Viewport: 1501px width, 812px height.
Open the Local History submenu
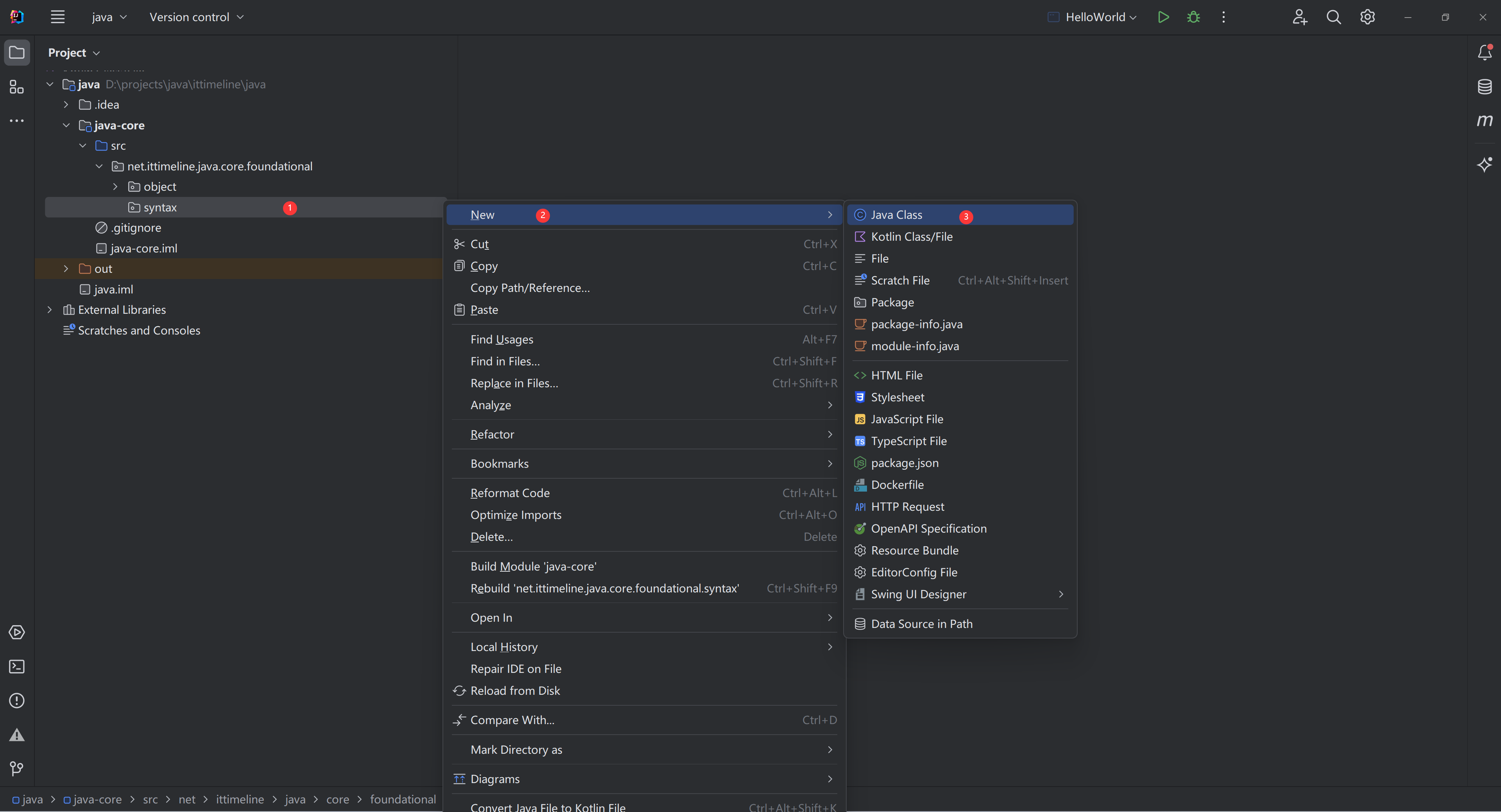pyautogui.click(x=645, y=647)
